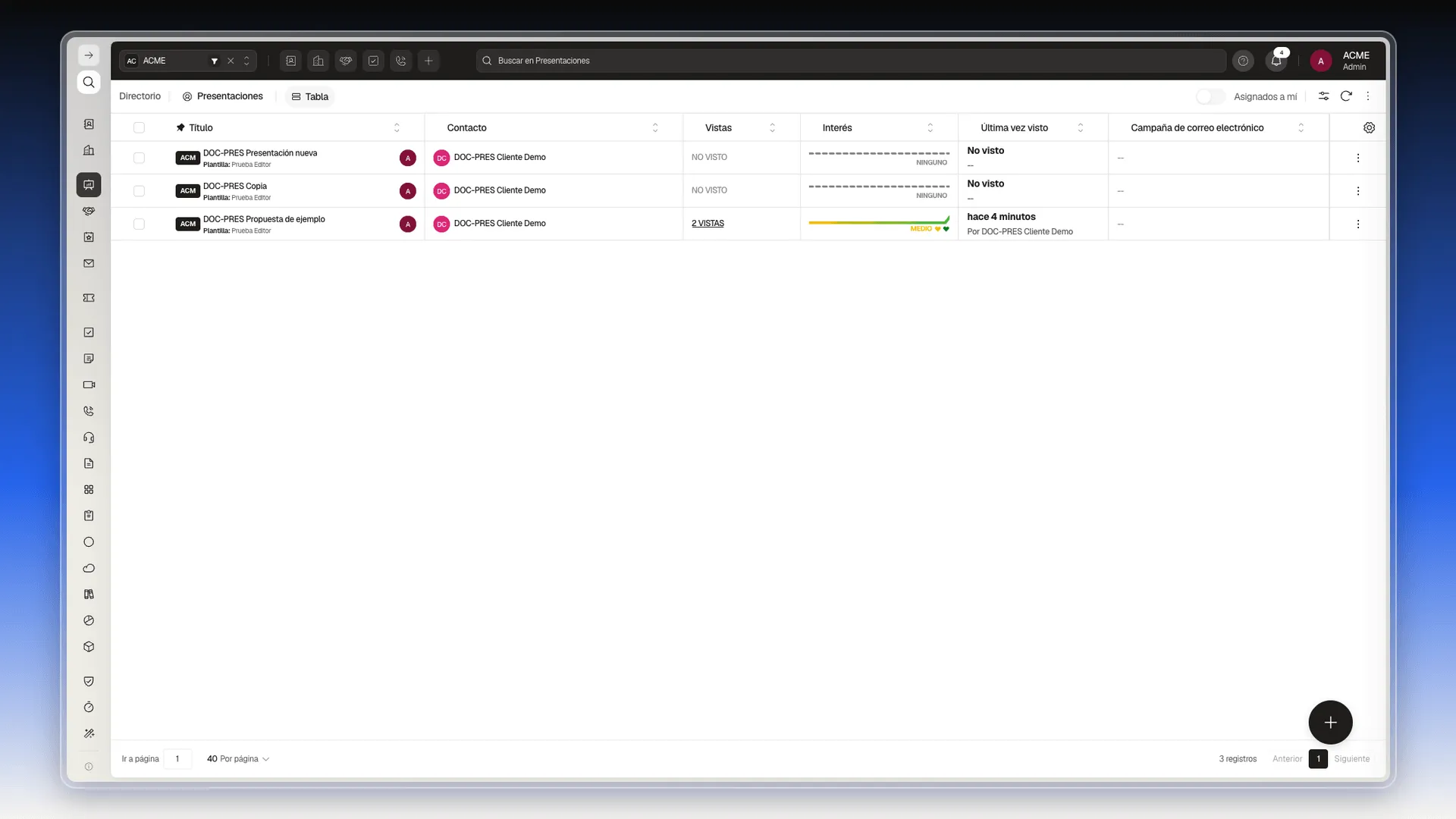The image size is (1456, 819).
Task: Click the help question mark icon
Action: [1243, 61]
